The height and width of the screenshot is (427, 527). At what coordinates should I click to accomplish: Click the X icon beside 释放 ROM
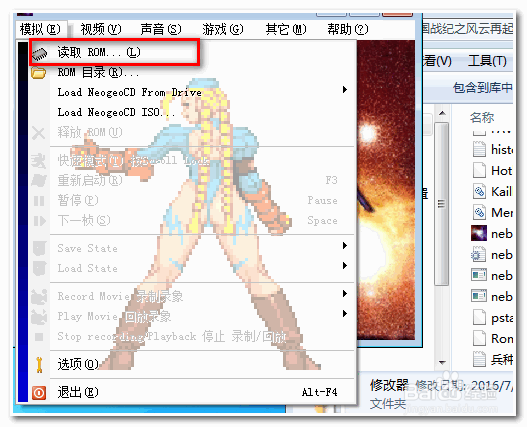[39, 133]
